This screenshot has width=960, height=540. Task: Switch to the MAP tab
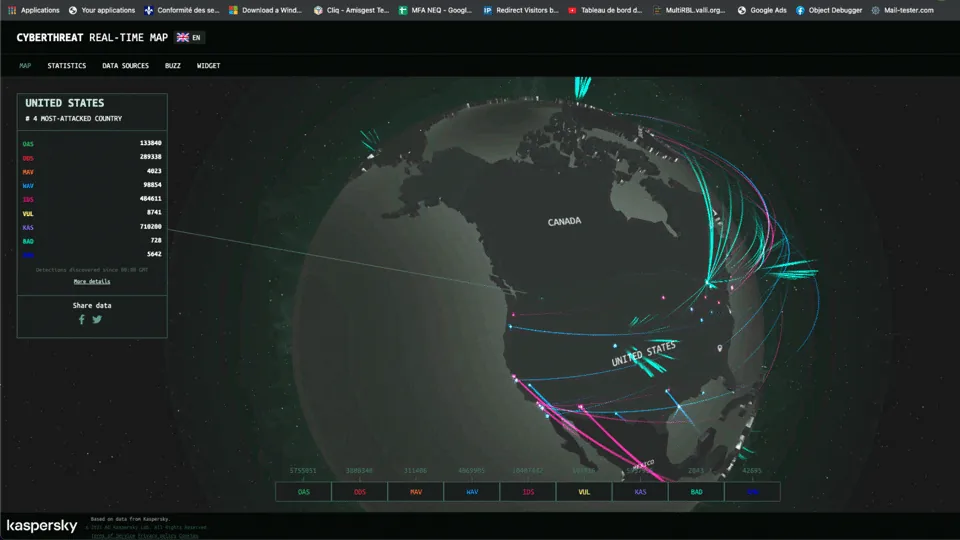tap(25, 66)
